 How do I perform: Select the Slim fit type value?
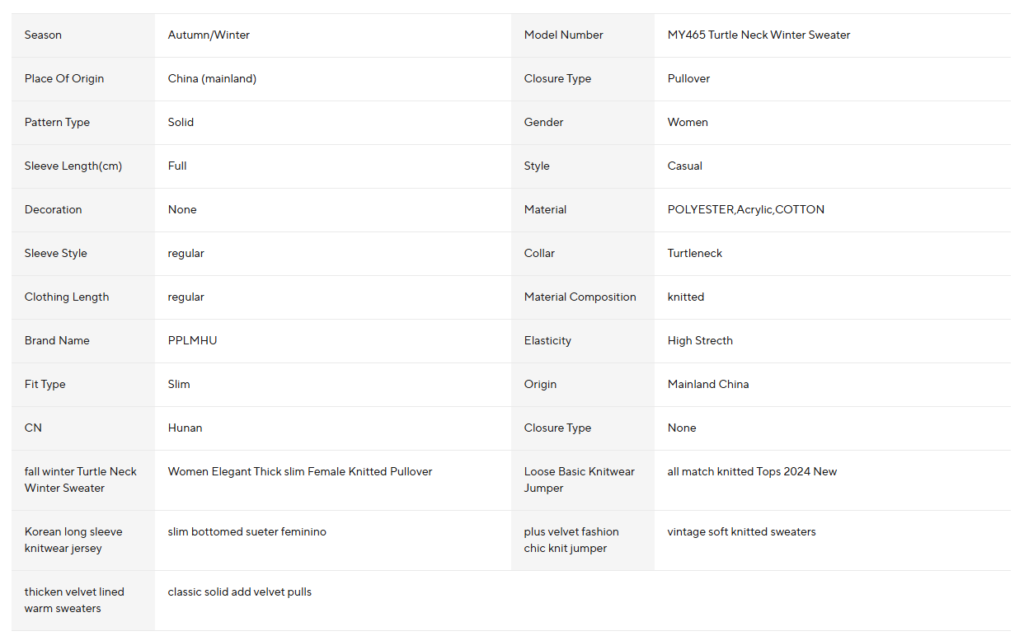pos(179,384)
